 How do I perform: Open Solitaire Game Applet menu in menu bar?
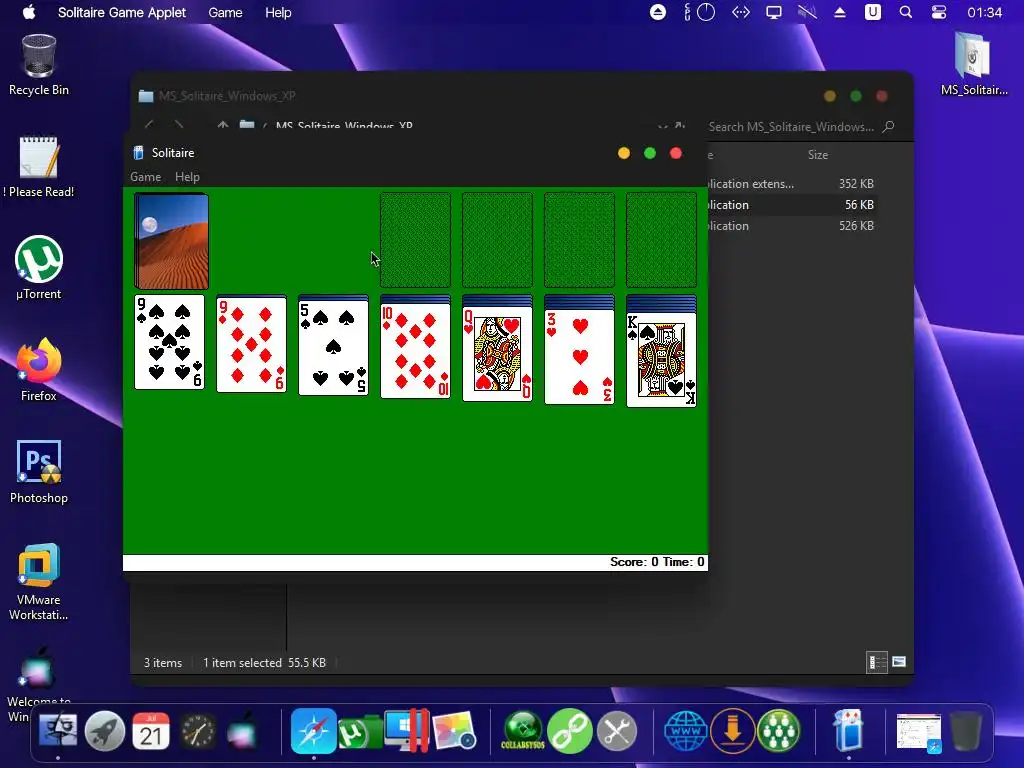pyautogui.click(x=122, y=12)
